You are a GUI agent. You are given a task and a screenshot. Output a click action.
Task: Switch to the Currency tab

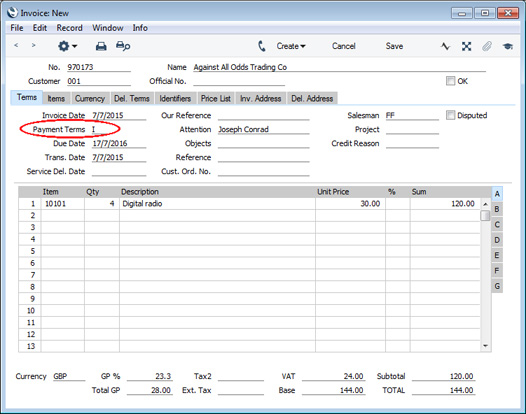[90, 99]
